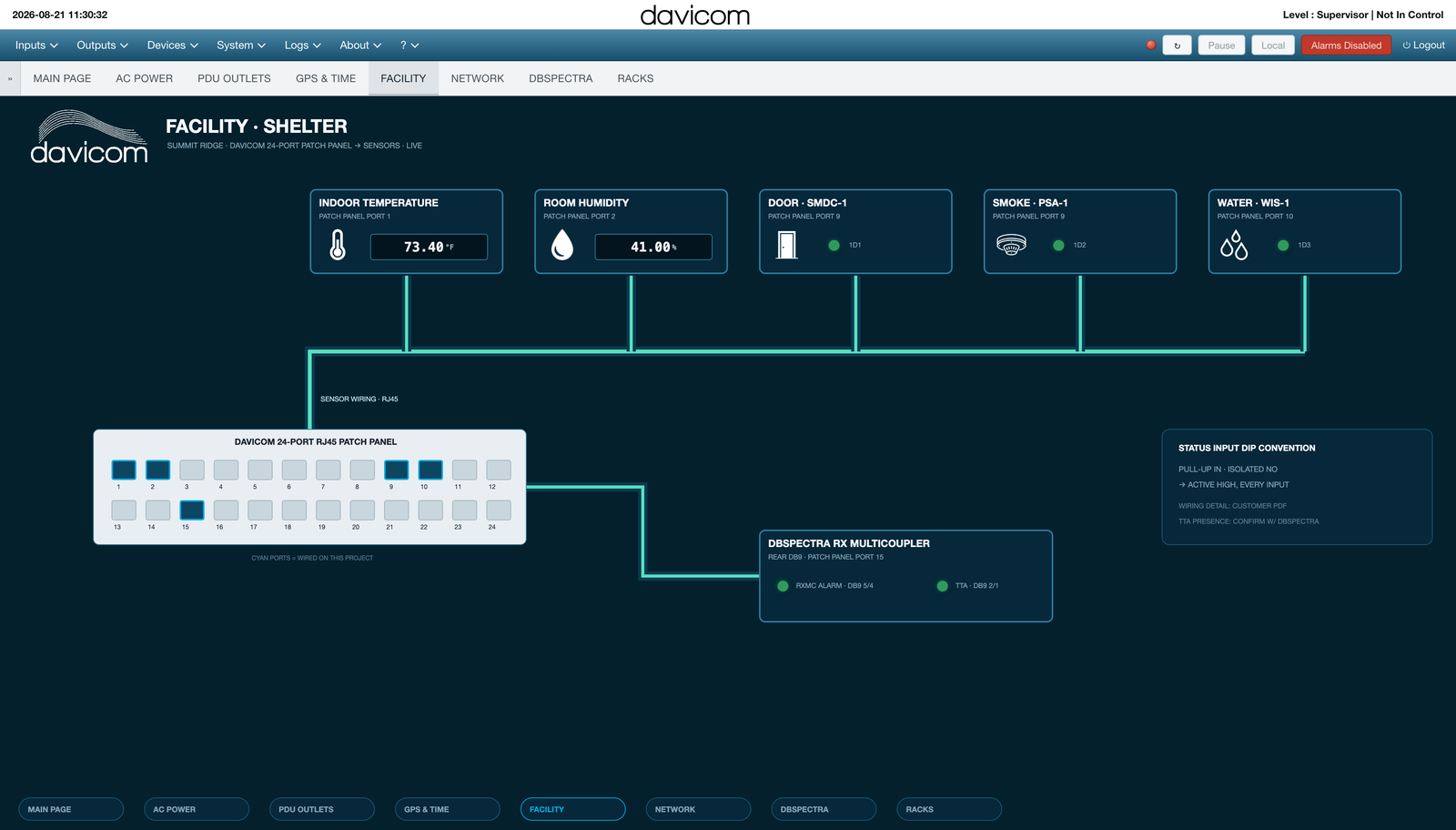The image size is (1456, 830).
Task: Switch to the DBSPECTRA tab
Action: tap(561, 78)
